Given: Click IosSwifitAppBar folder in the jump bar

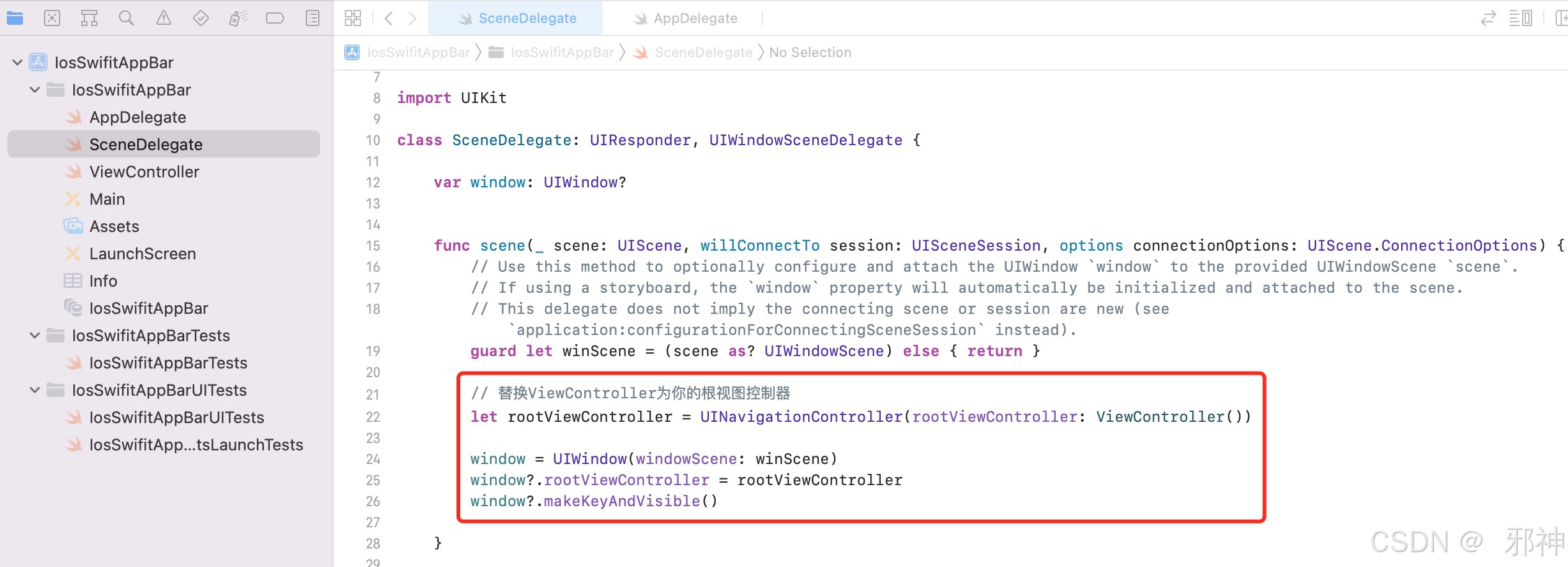Looking at the screenshot, I should click(551, 52).
